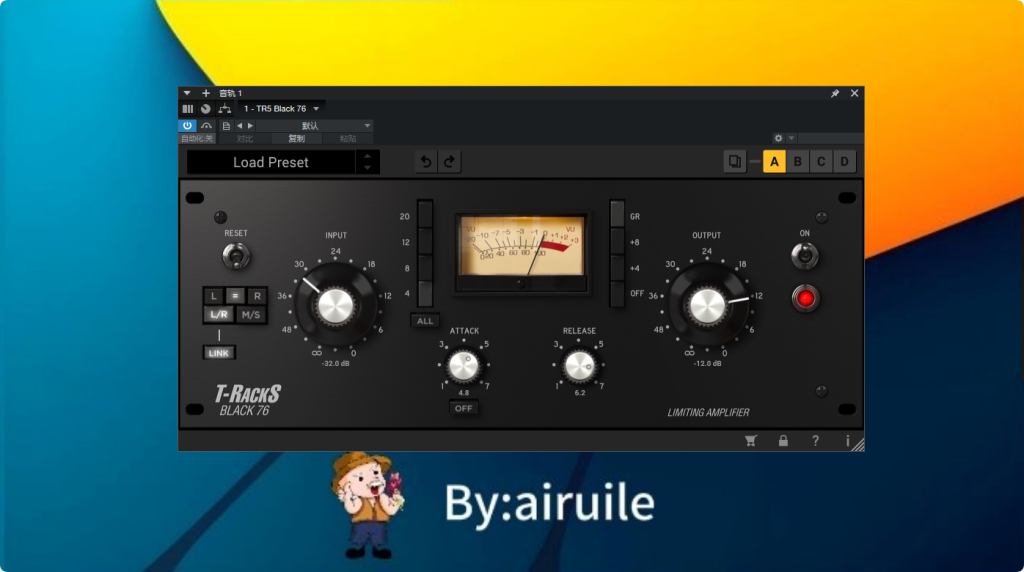Set meter mode to GR
Viewport: 1024px width, 572px height.
click(x=617, y=215)
